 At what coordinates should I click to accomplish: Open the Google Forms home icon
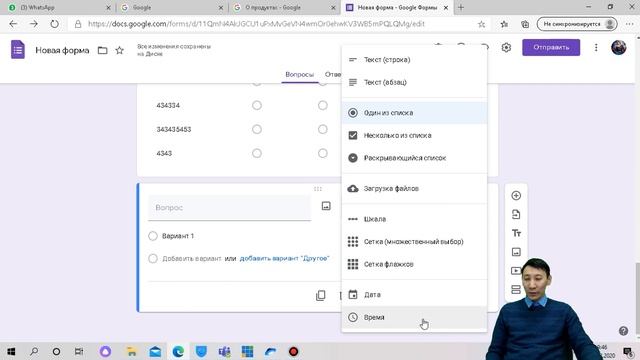(18, 50)
